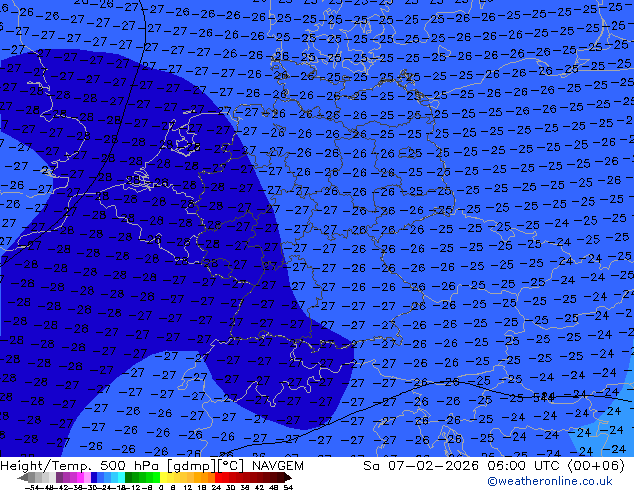Click the 'NAVGEM' model label

(277, 466)
